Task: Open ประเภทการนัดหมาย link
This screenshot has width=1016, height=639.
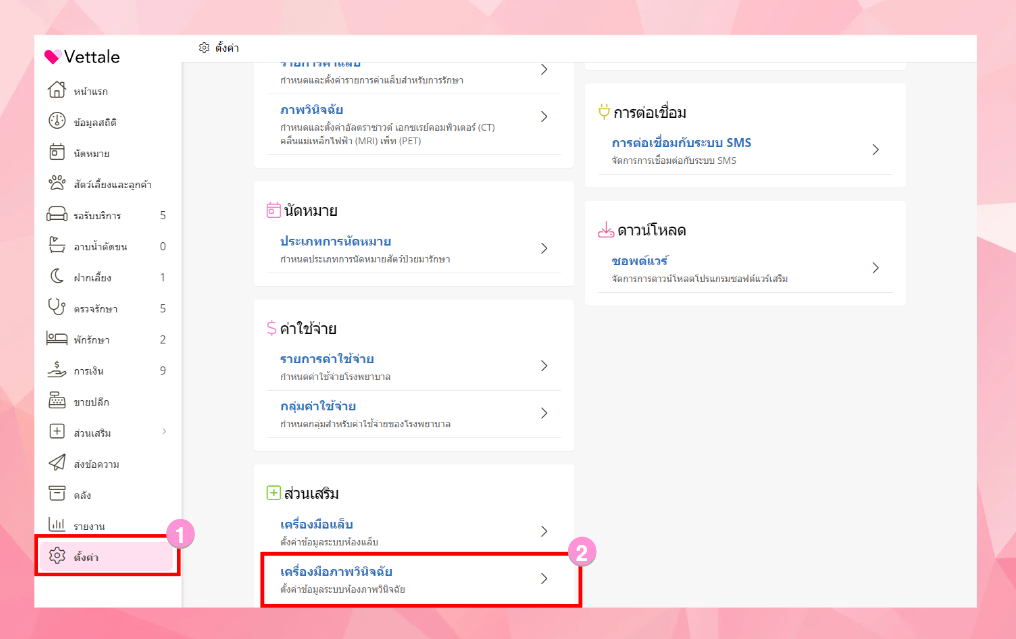Action: 335,241
